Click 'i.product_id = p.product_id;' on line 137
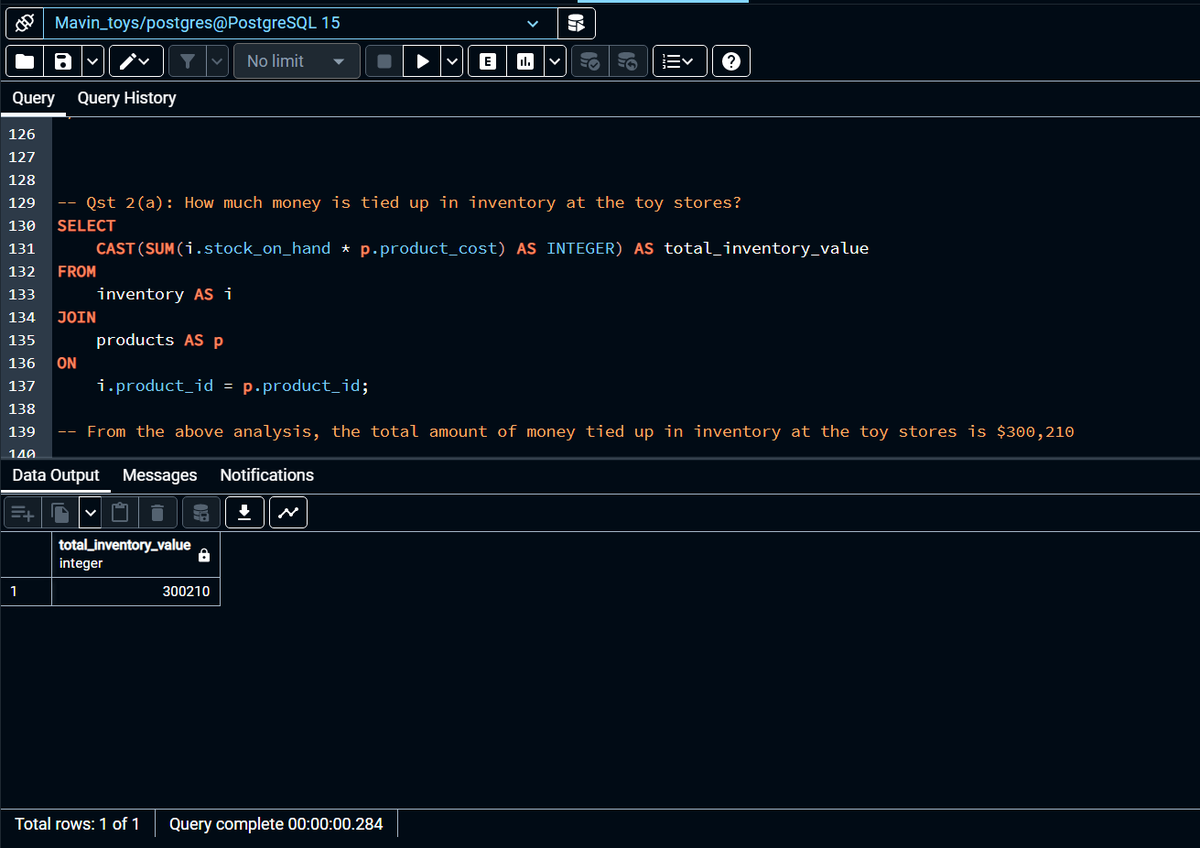This screenshot has height=848, width=1200. 233,387
